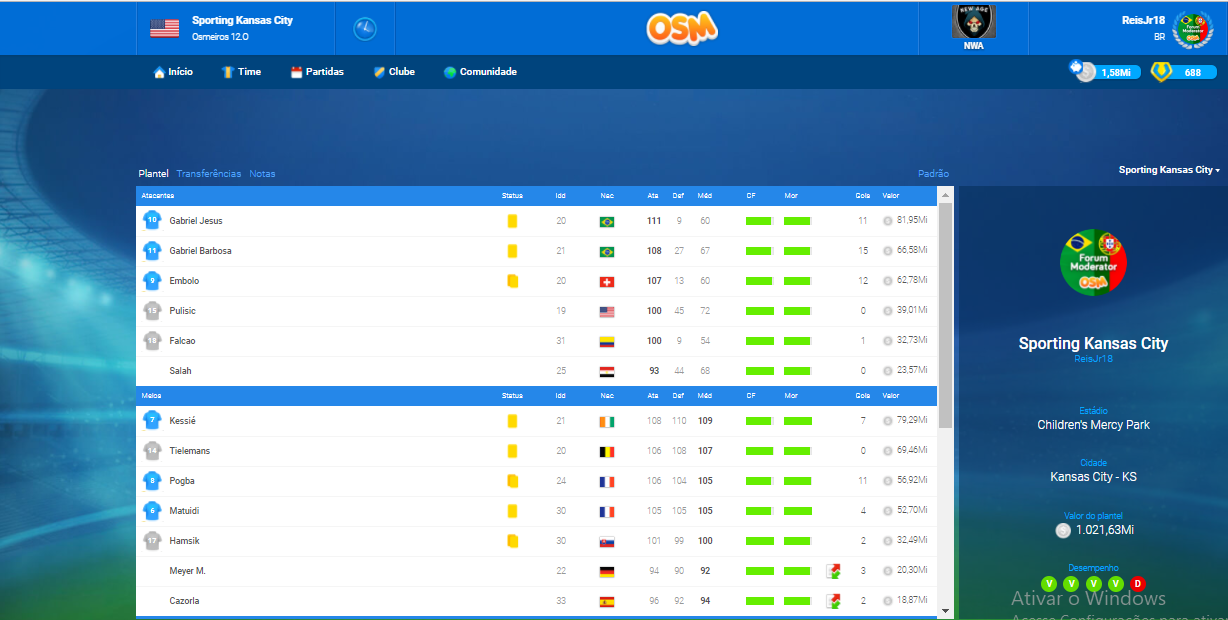Click the clock timer icon in header

365,29
